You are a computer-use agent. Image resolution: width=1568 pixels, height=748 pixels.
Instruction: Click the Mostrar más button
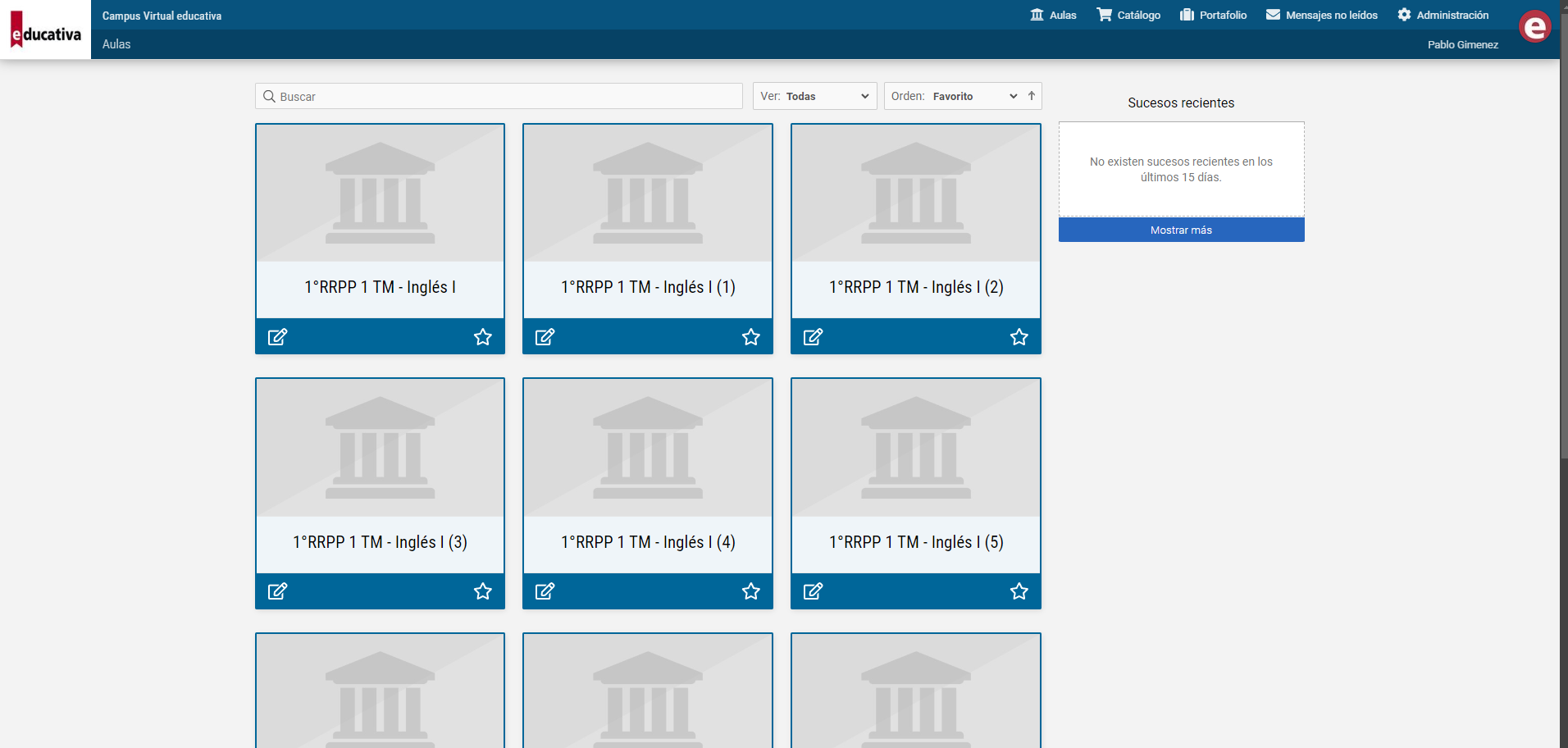point(1182,230)
